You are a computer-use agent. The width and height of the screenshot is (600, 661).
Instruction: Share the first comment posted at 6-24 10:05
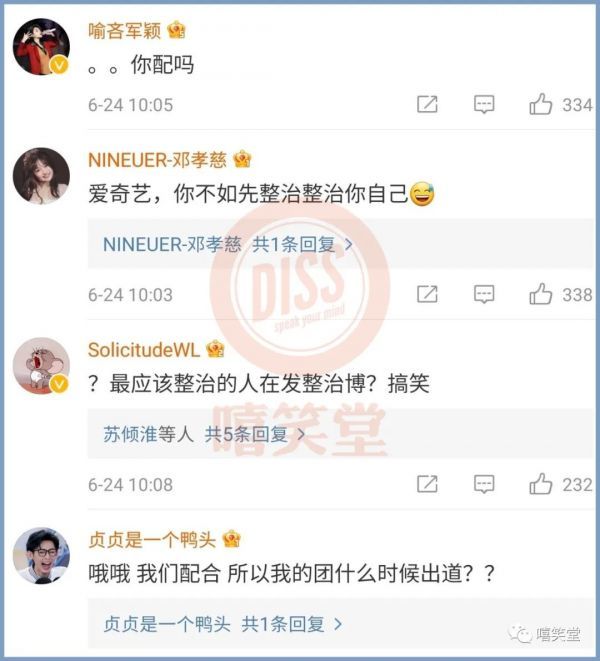(427, 104)
